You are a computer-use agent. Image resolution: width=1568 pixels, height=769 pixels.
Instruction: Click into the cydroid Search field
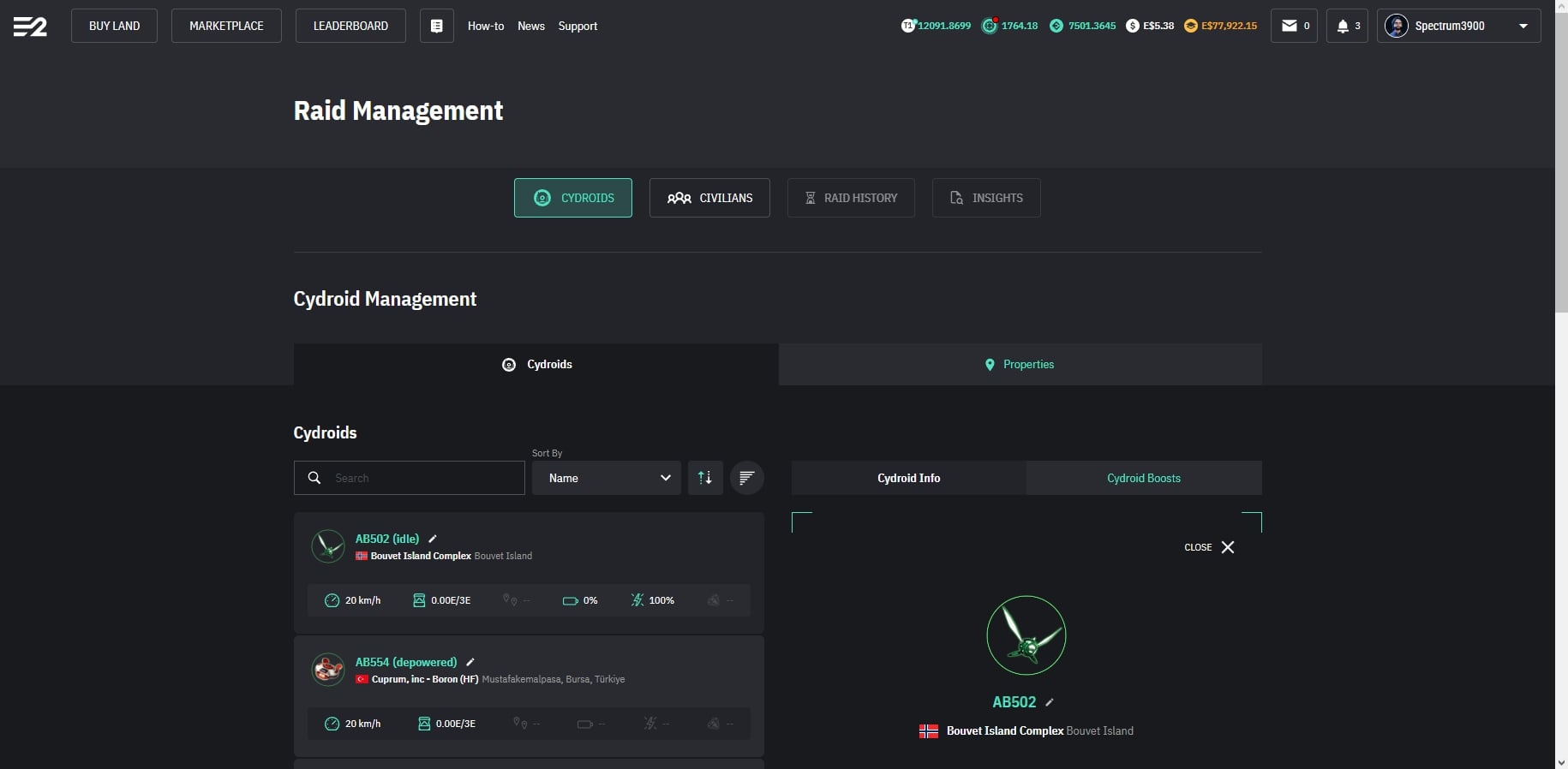420,478
